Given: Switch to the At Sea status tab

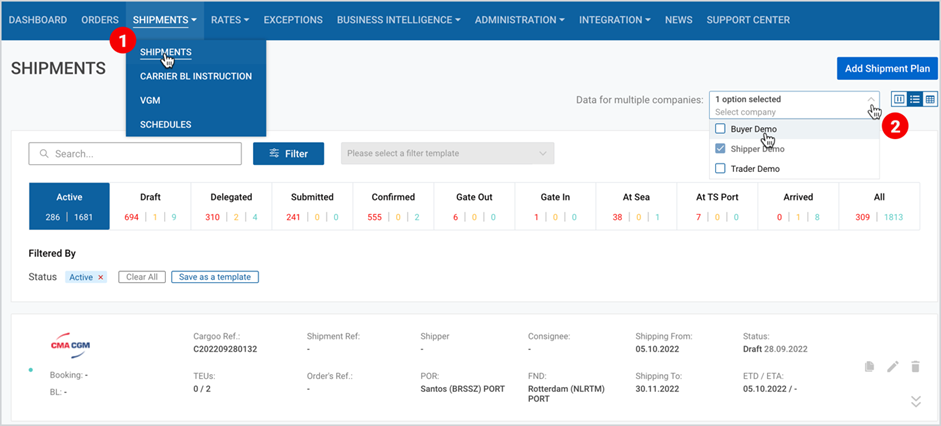Looking at the screenshot, I should (636, 206).
